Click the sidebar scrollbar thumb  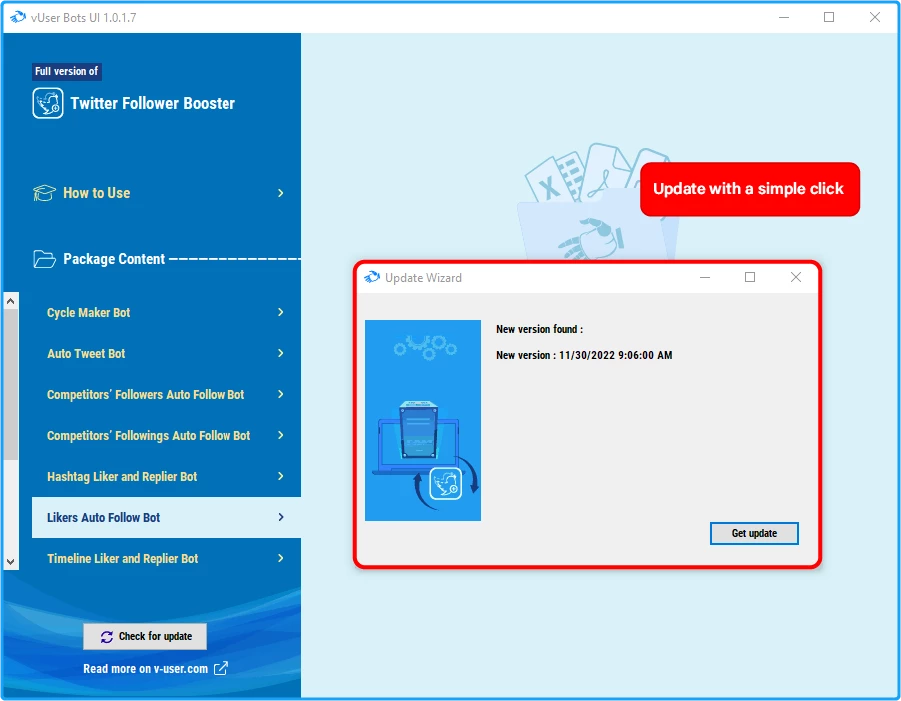pos(10,384)
